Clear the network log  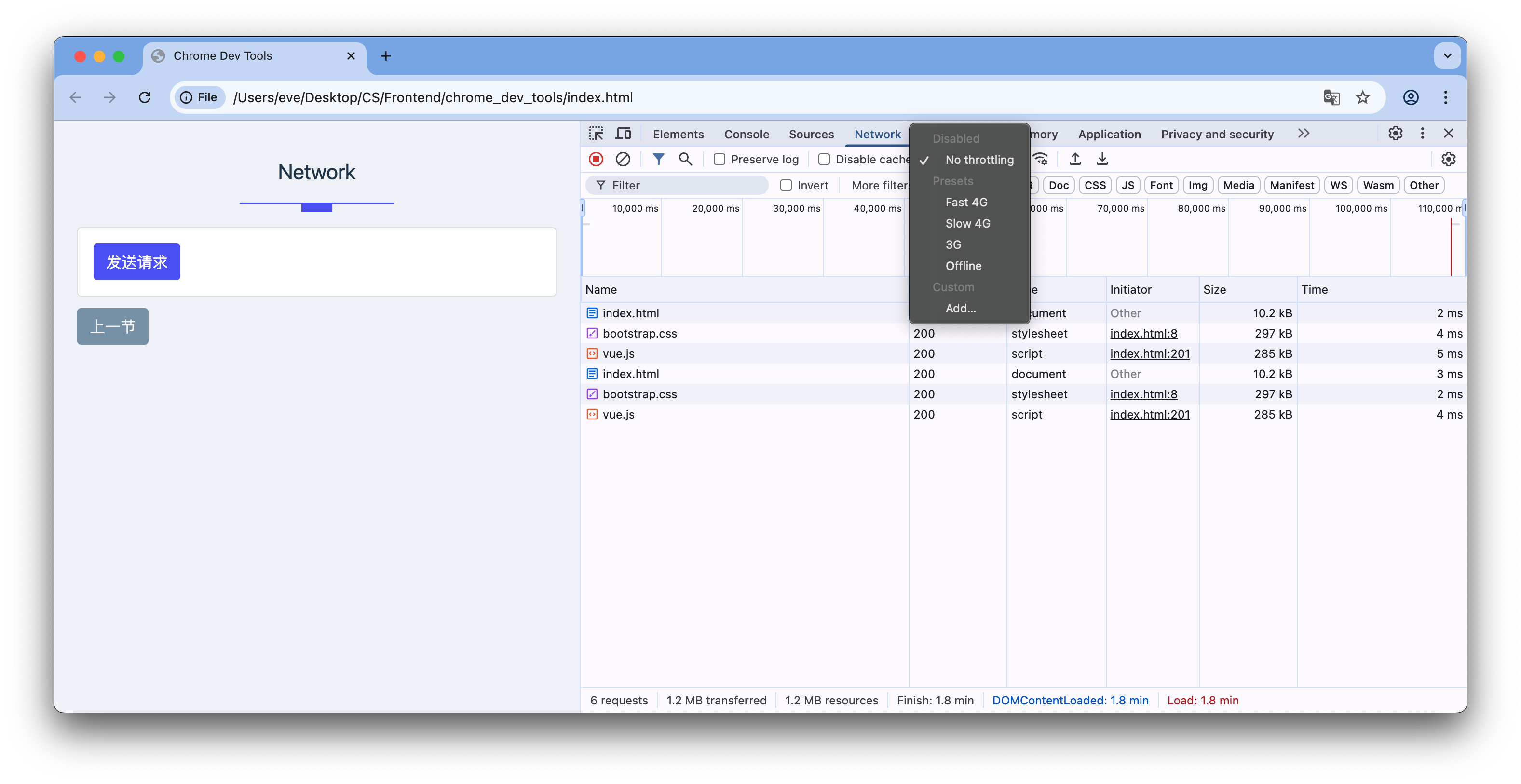[x=624, y=159]
